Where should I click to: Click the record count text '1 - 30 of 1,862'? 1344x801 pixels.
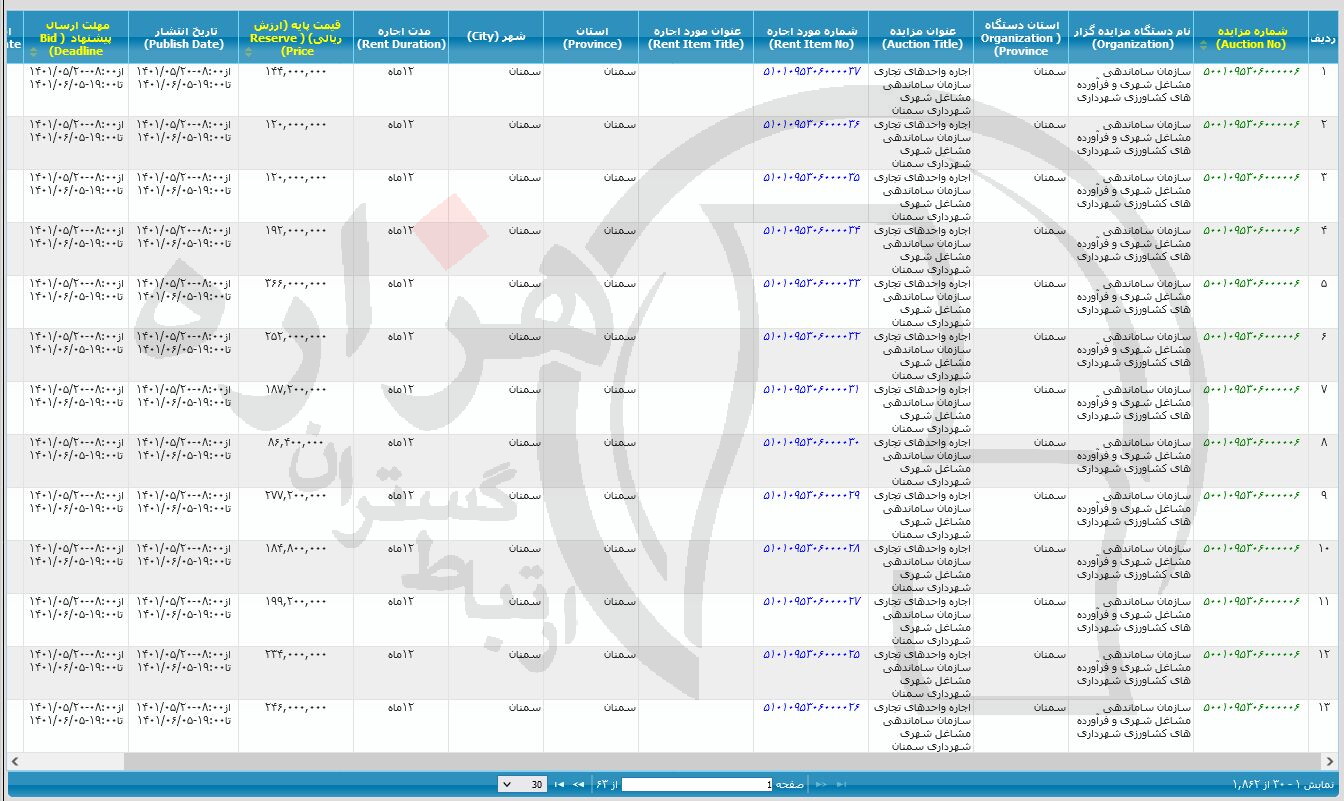point(1283,785)
